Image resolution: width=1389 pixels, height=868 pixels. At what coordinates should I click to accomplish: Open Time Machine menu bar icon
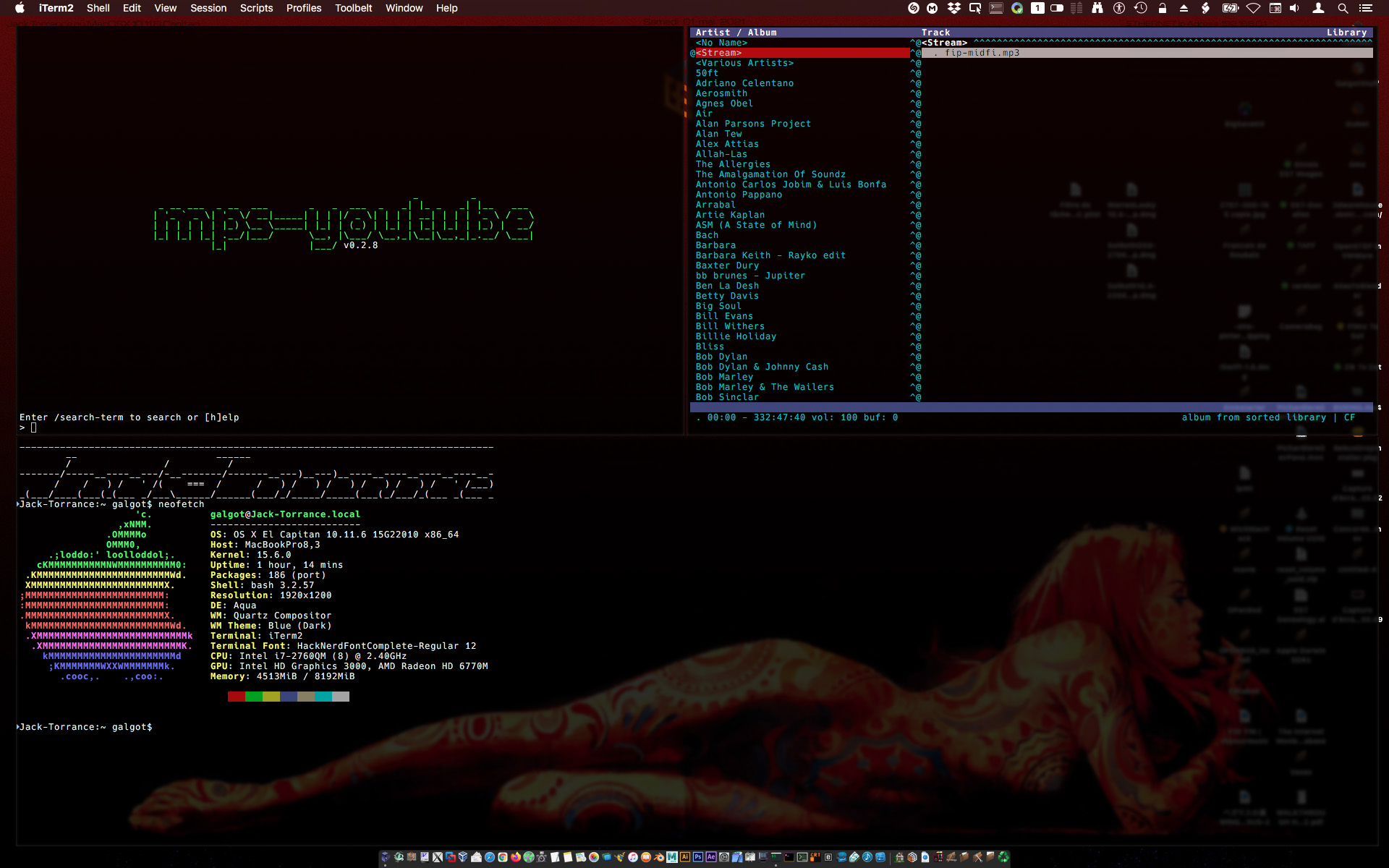tap(1140, 8)
